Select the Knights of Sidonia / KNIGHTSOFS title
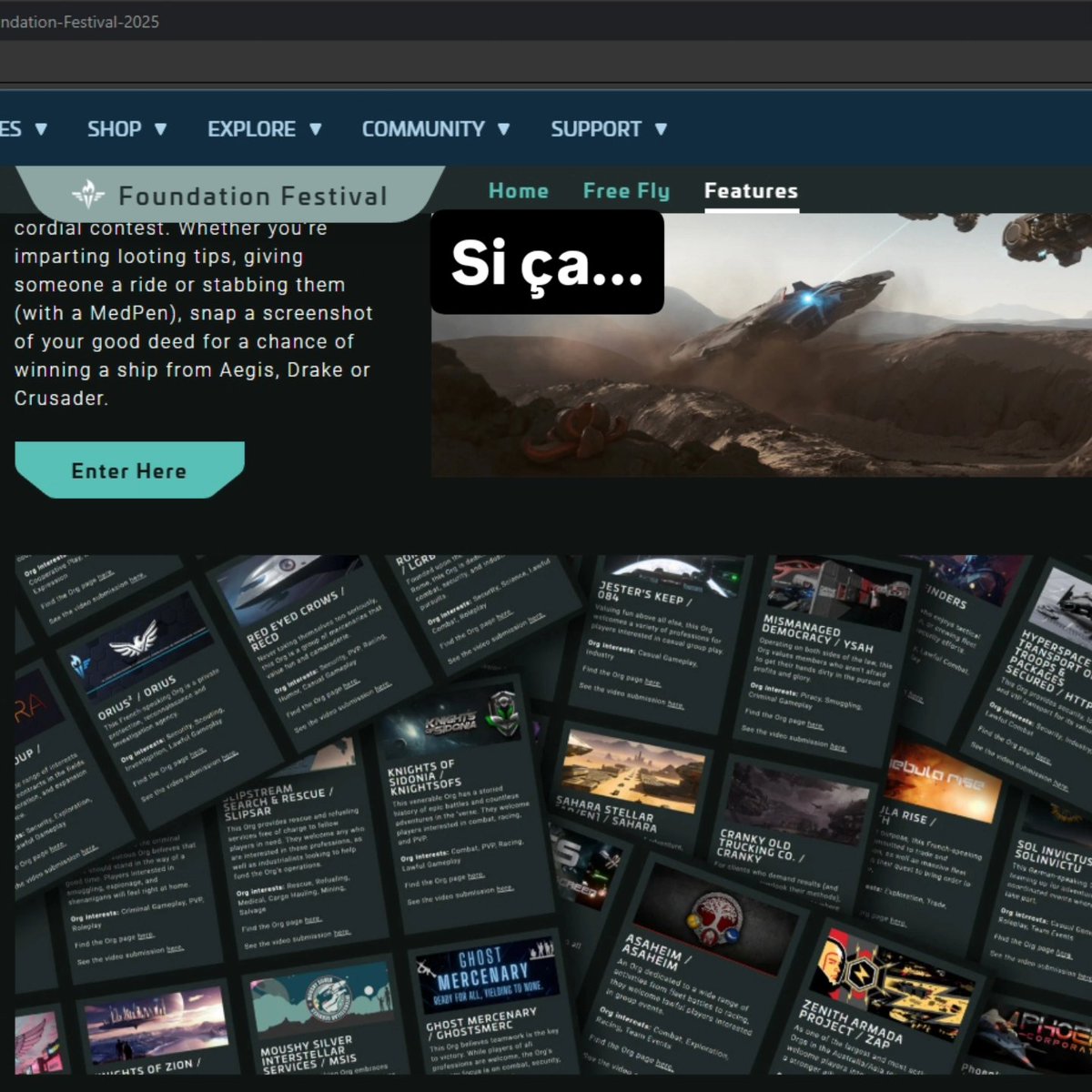 tap(424, 775)
